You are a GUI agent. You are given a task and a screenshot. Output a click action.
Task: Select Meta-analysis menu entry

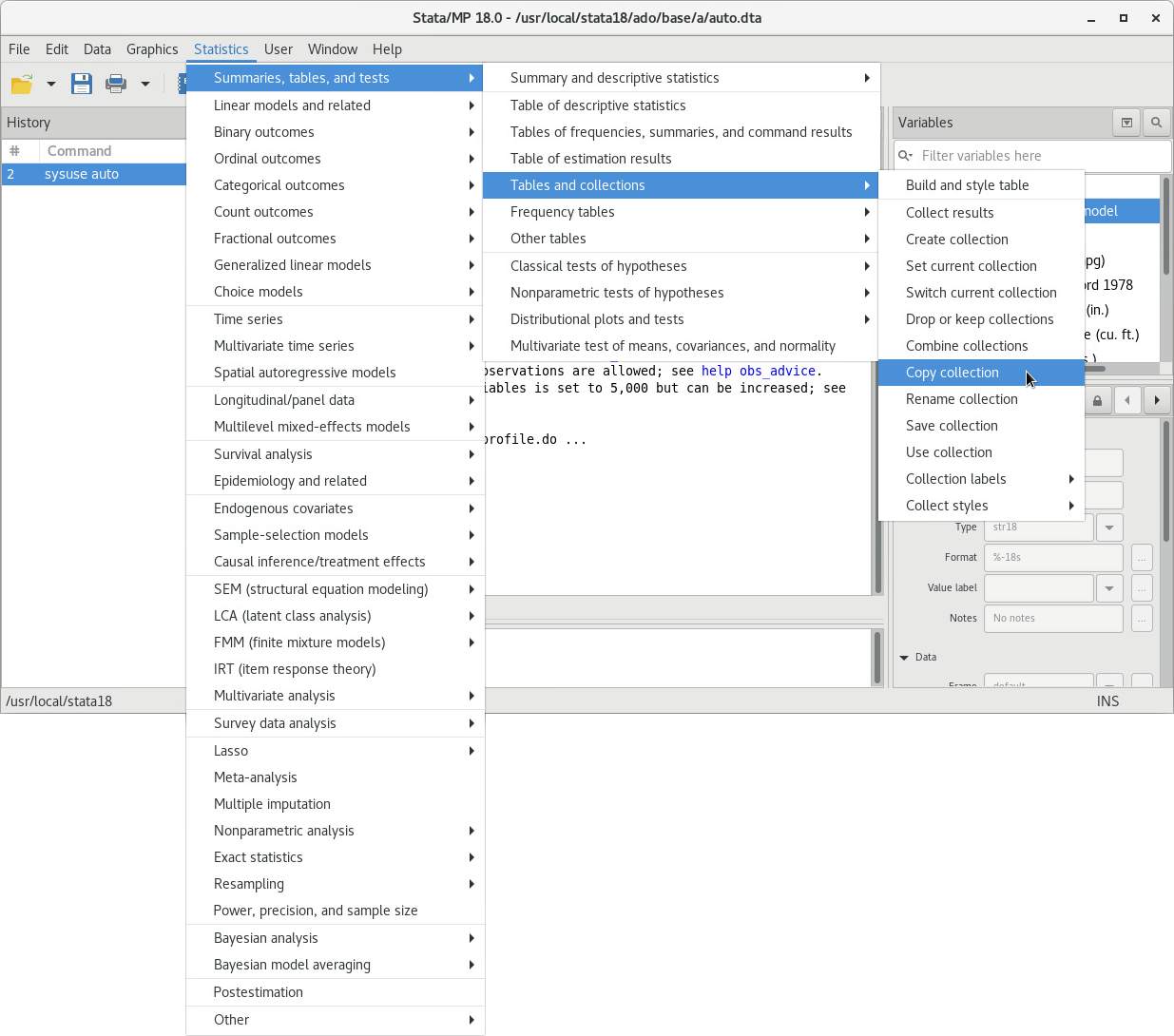point(336,777)
